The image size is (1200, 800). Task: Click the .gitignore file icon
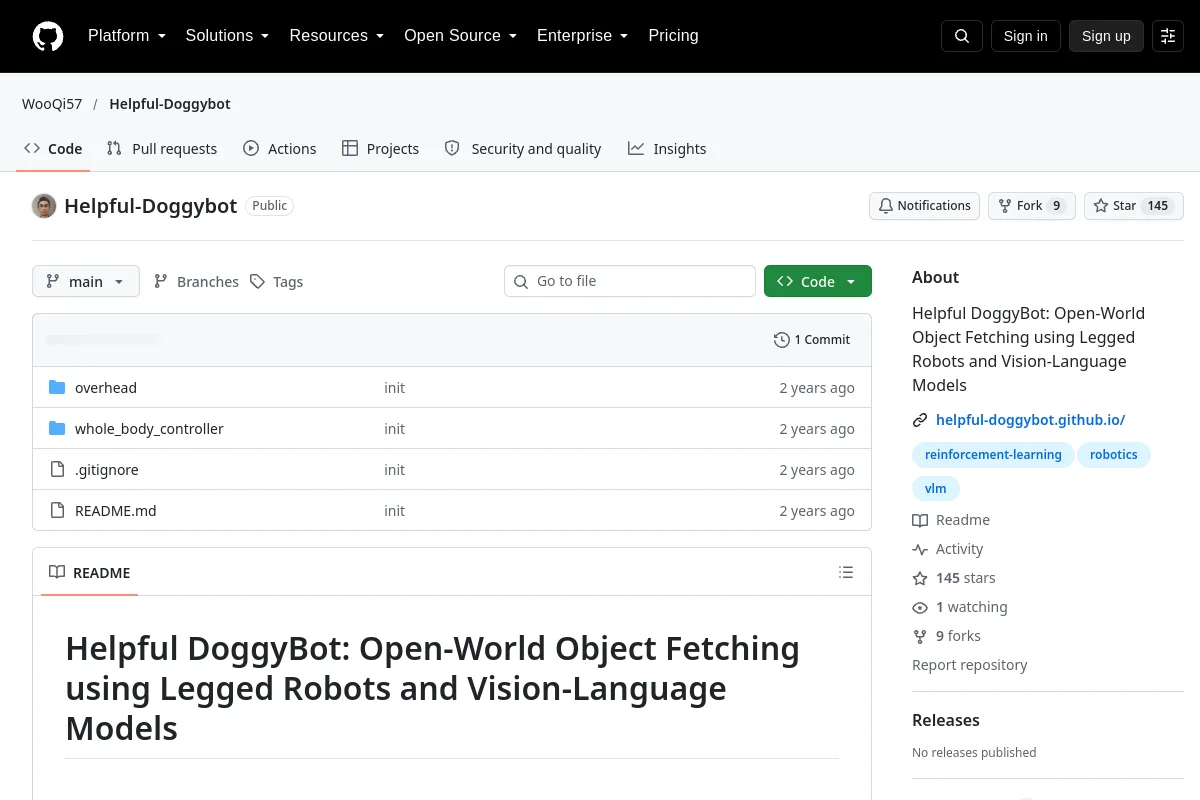pyautogui.click(x=57, y=470)
